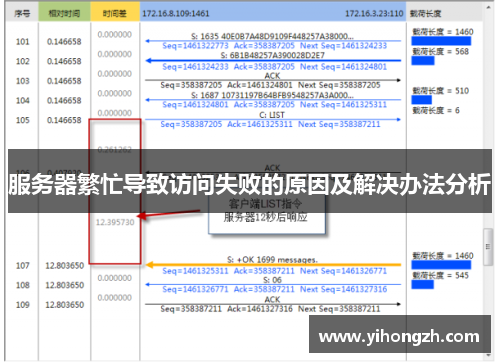Select the 相对时间 column header

coord(64,13)
